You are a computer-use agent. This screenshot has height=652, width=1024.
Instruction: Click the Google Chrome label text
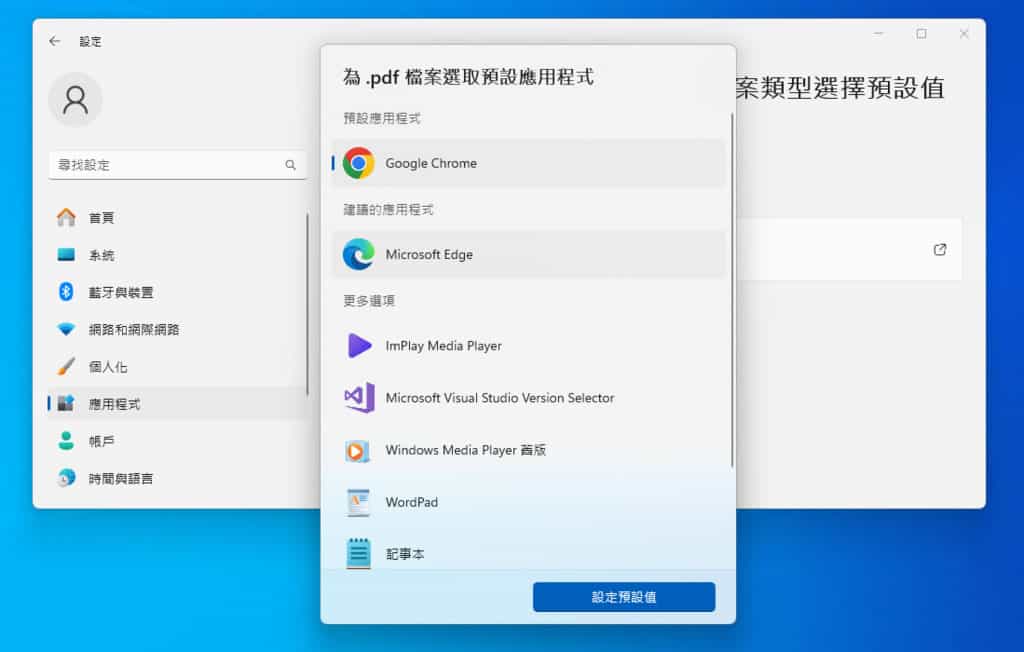[x=431, y=163]
